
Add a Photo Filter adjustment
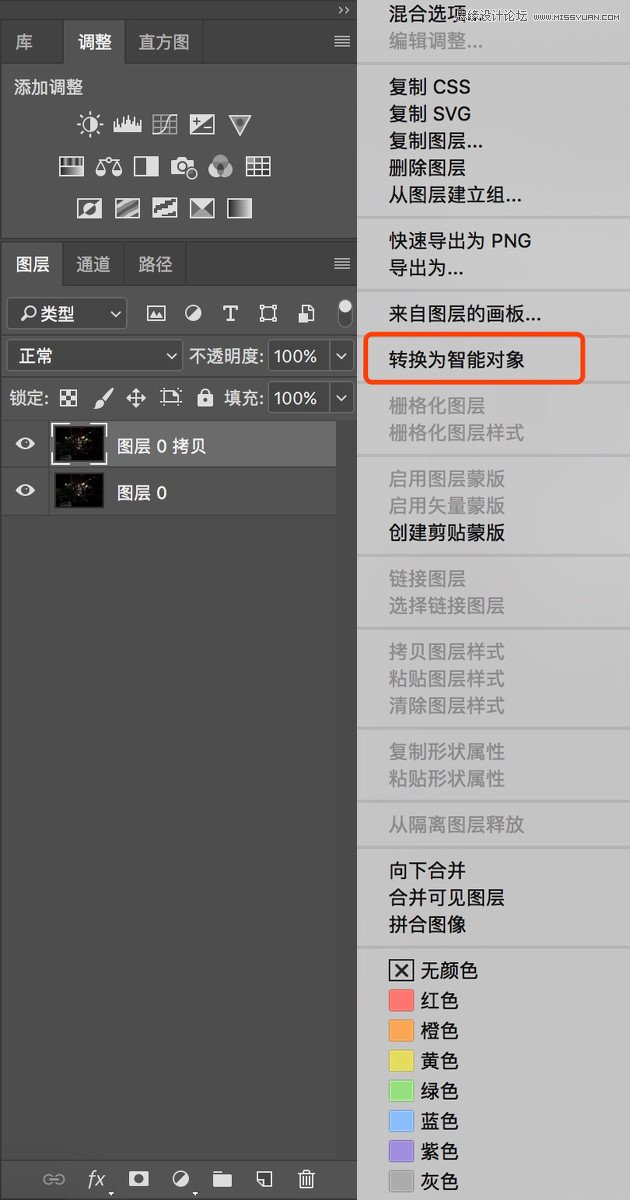(184, 167)
